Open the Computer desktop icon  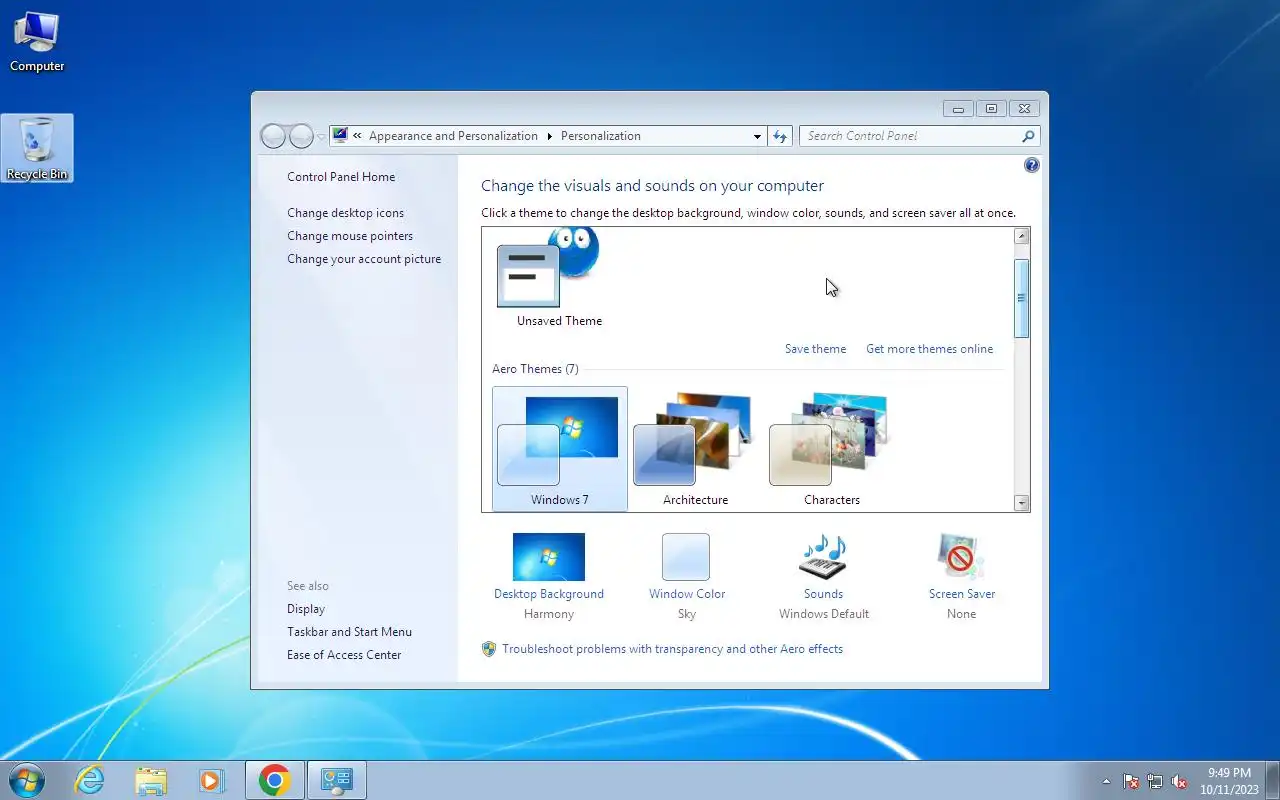(37, 42)
